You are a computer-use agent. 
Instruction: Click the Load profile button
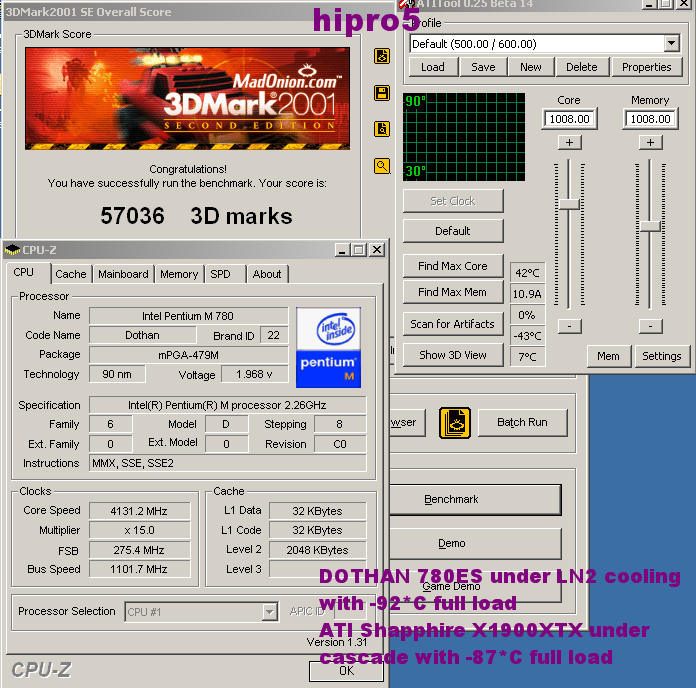(x=433, y=67)
